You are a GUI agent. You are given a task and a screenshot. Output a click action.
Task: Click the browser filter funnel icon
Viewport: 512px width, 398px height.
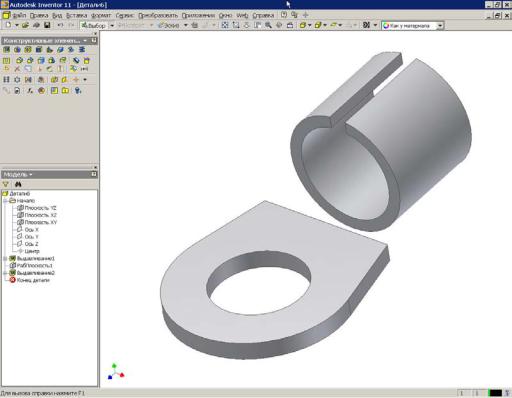point(6,184)
